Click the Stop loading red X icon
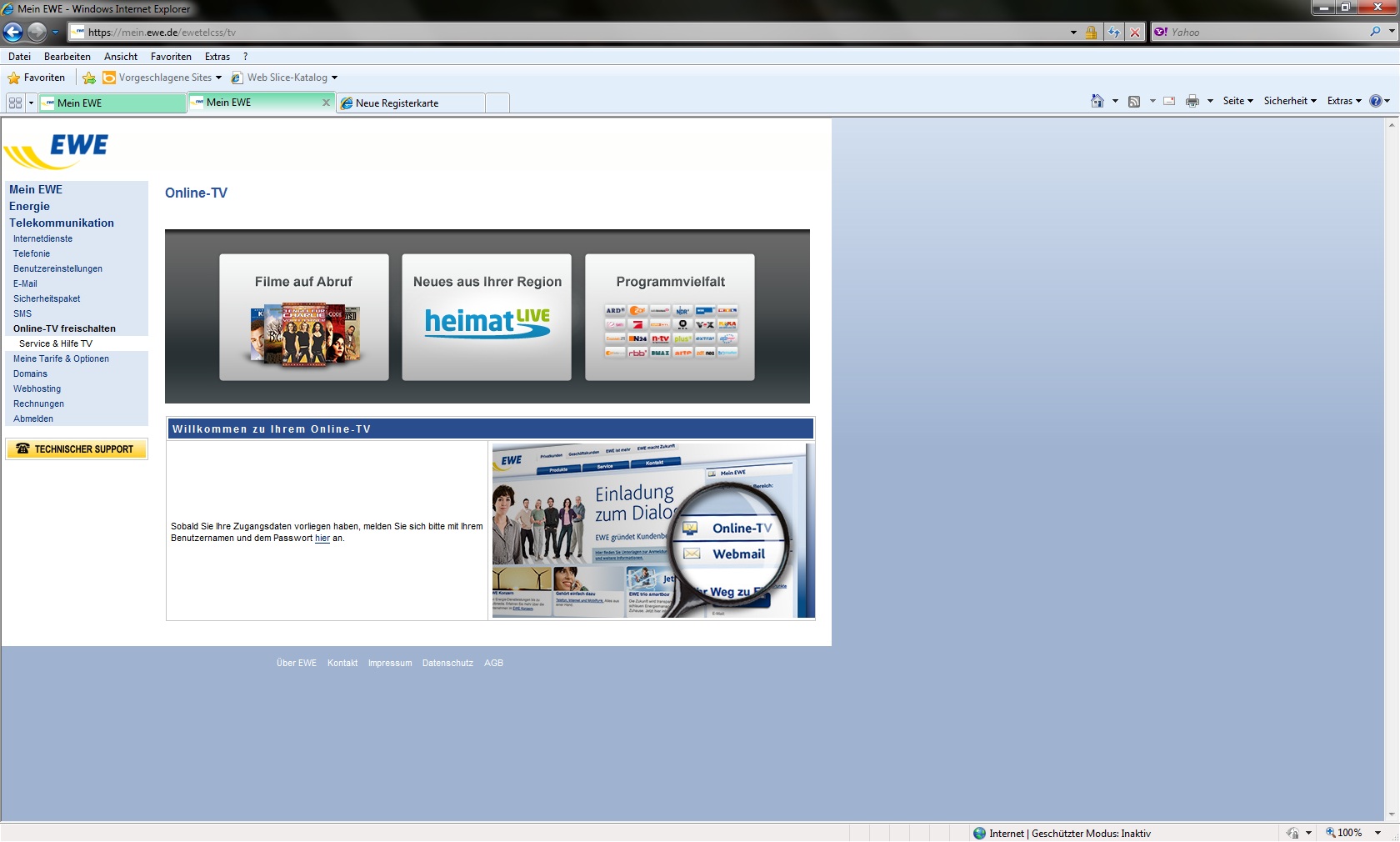Screen dimensions: 1400x842 pyautogui.click(x=1134, y=33)
